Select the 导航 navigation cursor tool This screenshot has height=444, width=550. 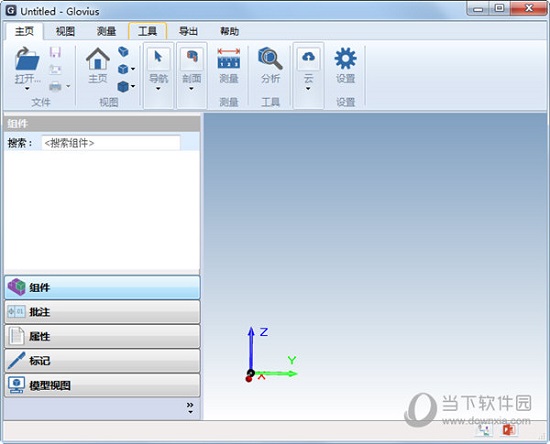pyautogui.click(x=158, y=56)
